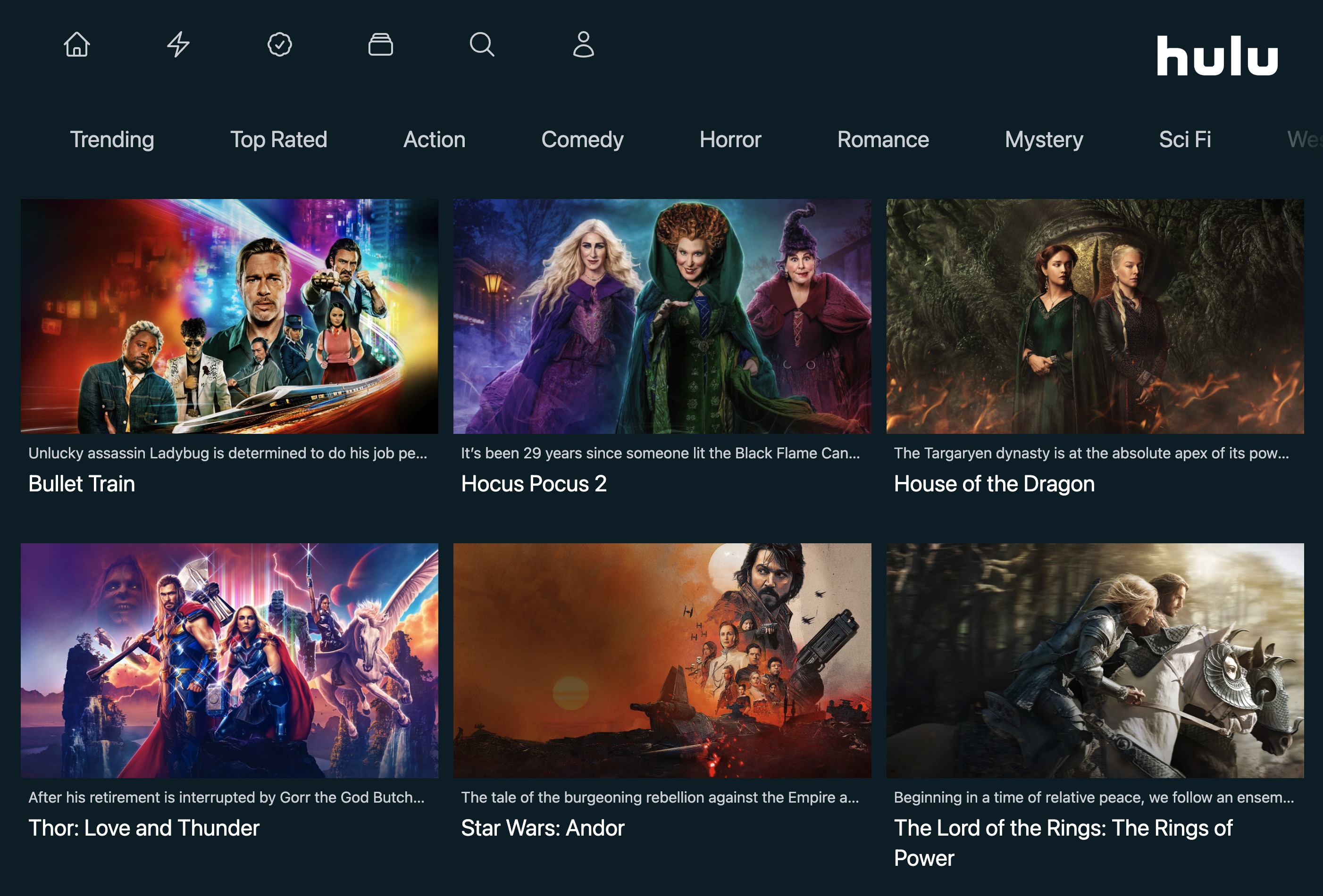Click the Hulu logo
Screen dimensions: 1323x896
click(x=1218, y=56)
